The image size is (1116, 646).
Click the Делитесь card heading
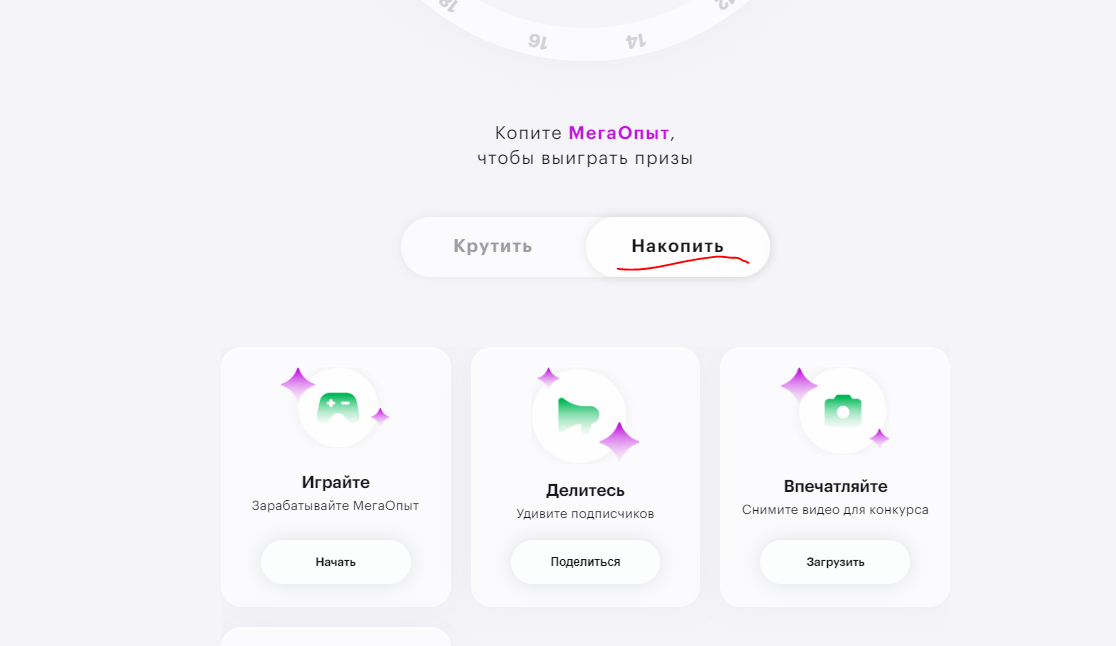pyautogui.click(x=585, y=490)
